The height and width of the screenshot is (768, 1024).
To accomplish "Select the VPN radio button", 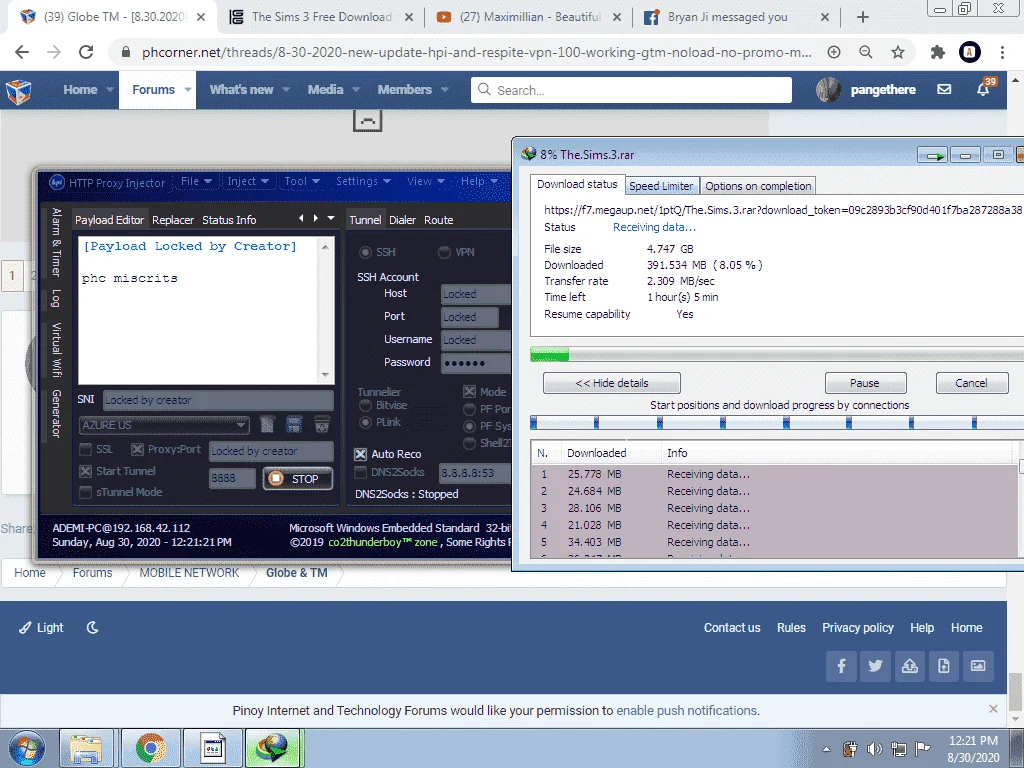I will point(444,252).
